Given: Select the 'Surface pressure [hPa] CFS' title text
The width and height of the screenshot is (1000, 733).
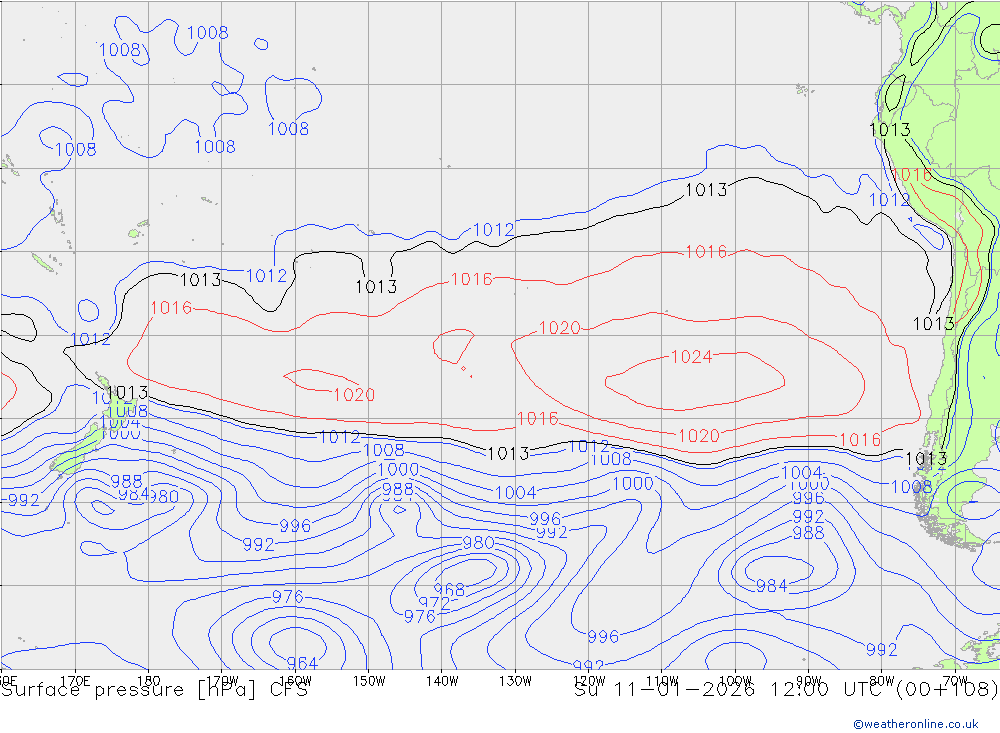Looking at the screenshot, I should coord(154,690).
